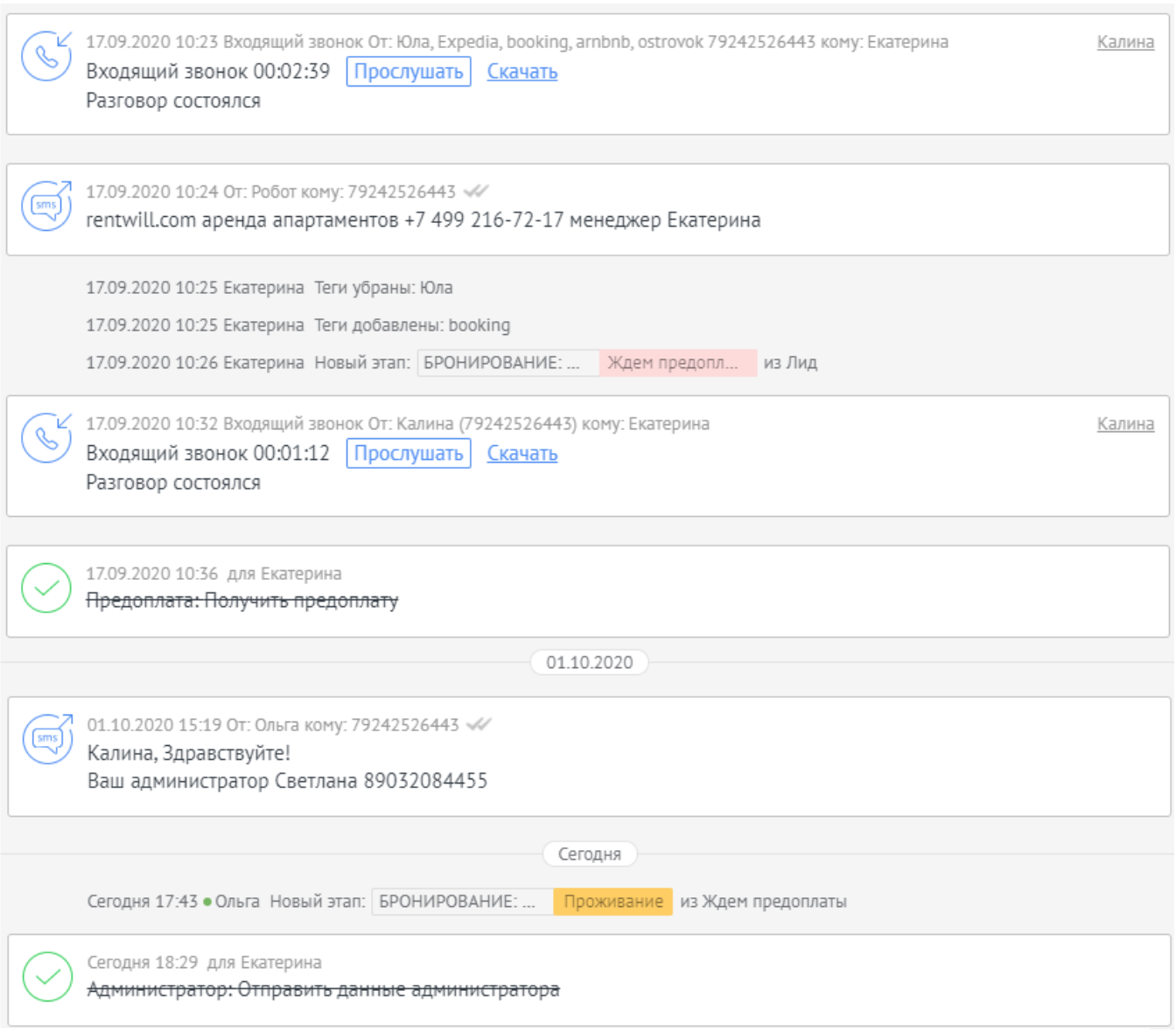This screenshot has height=1032, width=1176.
Task: Click delivered double-checkmark on Робот SMS
Action: 475,192
